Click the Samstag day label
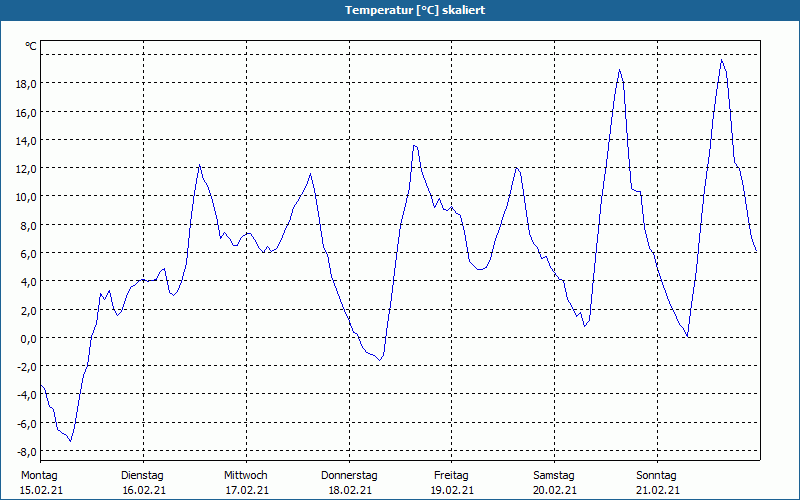 click(x=554, y=476)
